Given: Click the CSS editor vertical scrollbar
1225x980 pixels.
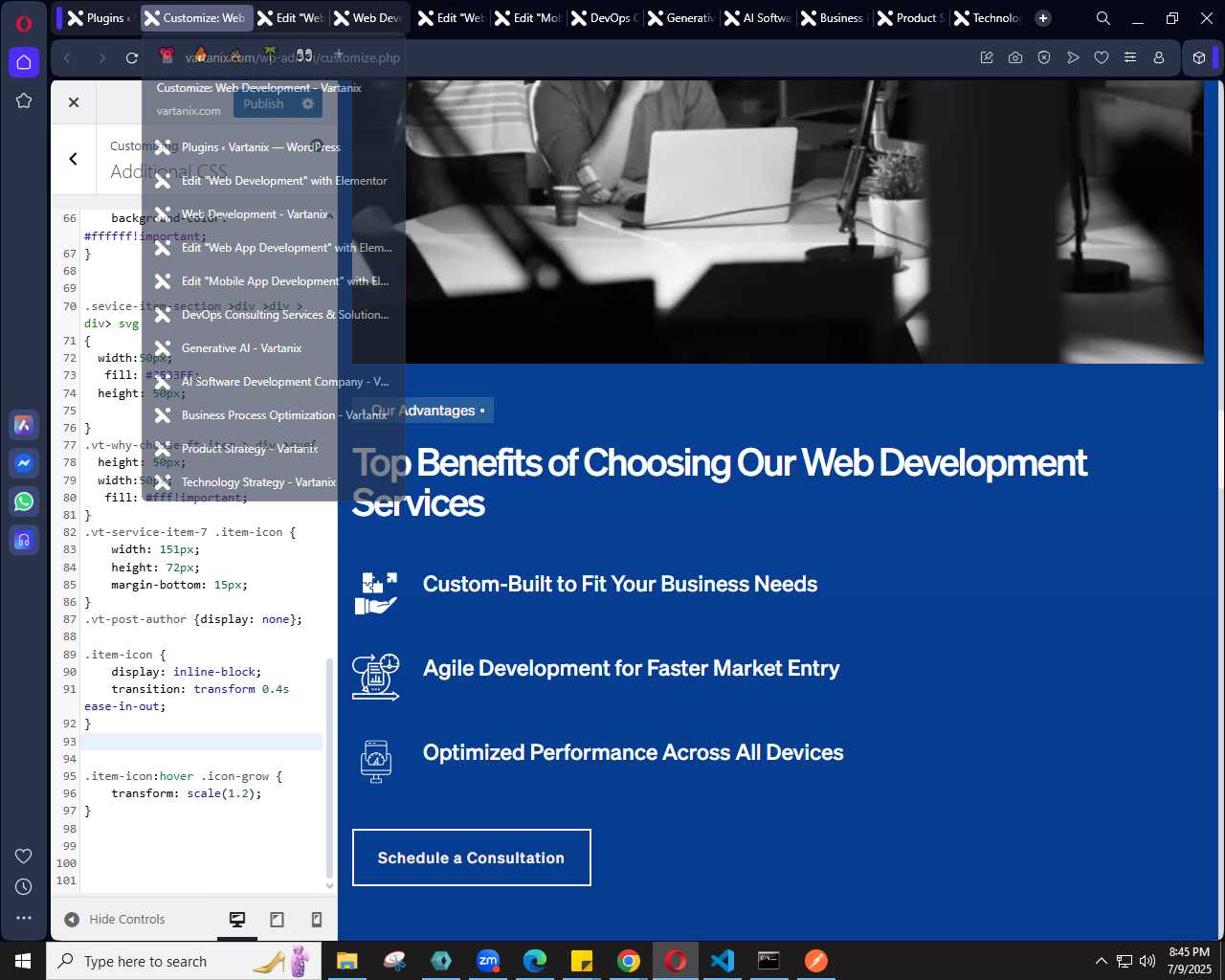Looking at the screenshot, I should tap(330, 766).
